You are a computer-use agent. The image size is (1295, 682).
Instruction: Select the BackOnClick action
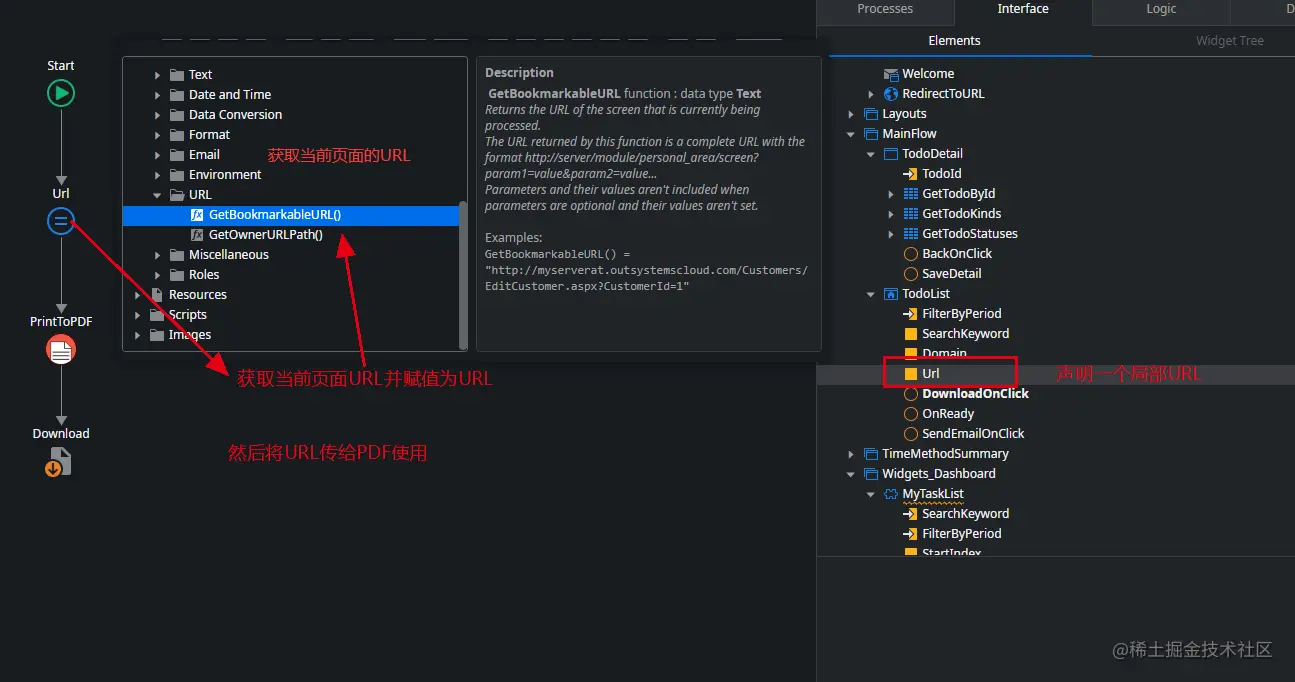(x=957, y=254)
